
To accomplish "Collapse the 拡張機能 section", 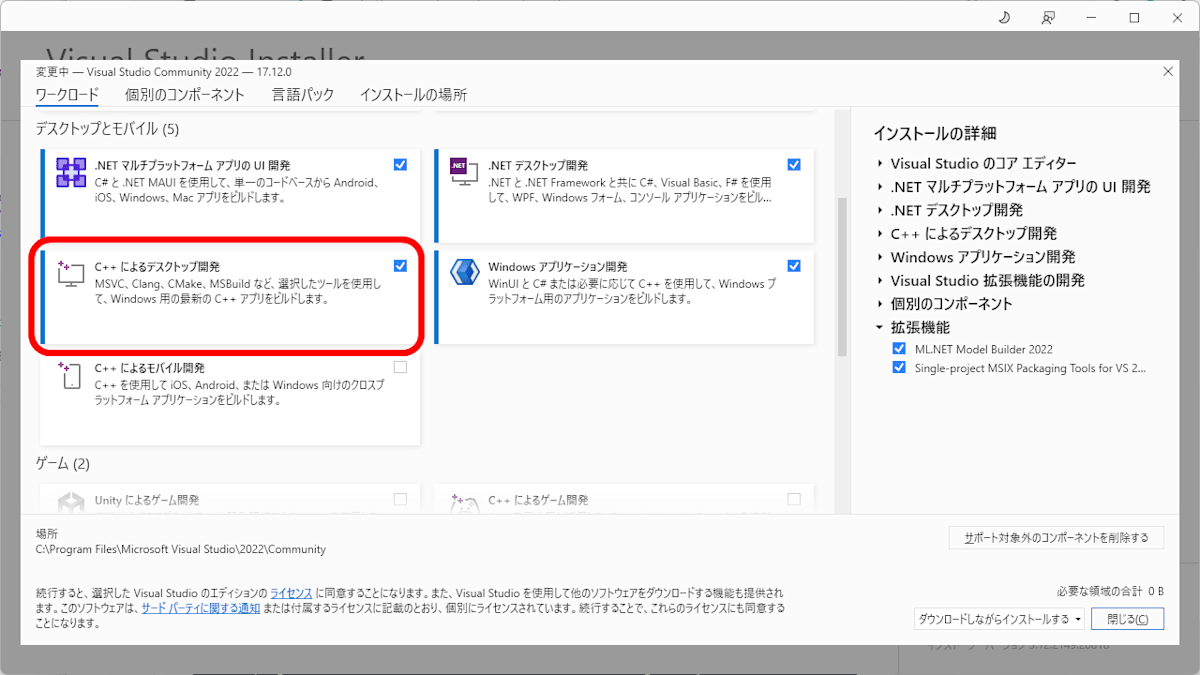I will [x=879, y=328].
